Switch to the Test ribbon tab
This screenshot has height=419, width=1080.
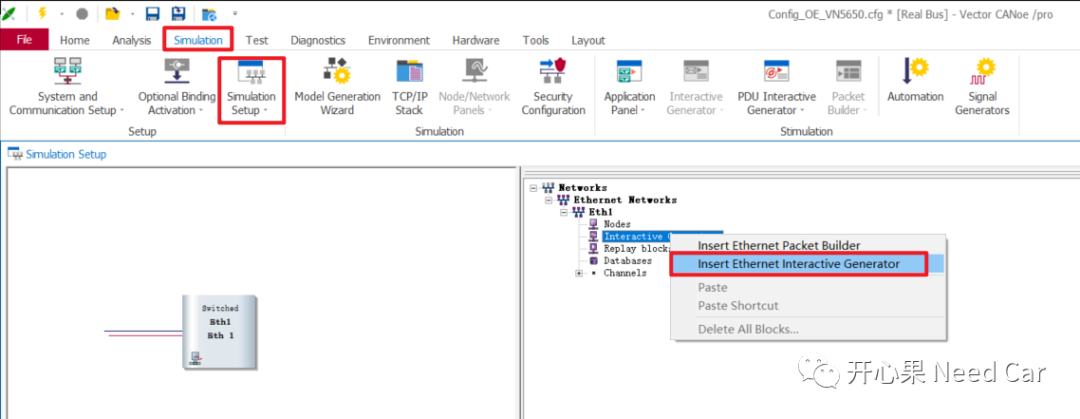coord(257,40)
